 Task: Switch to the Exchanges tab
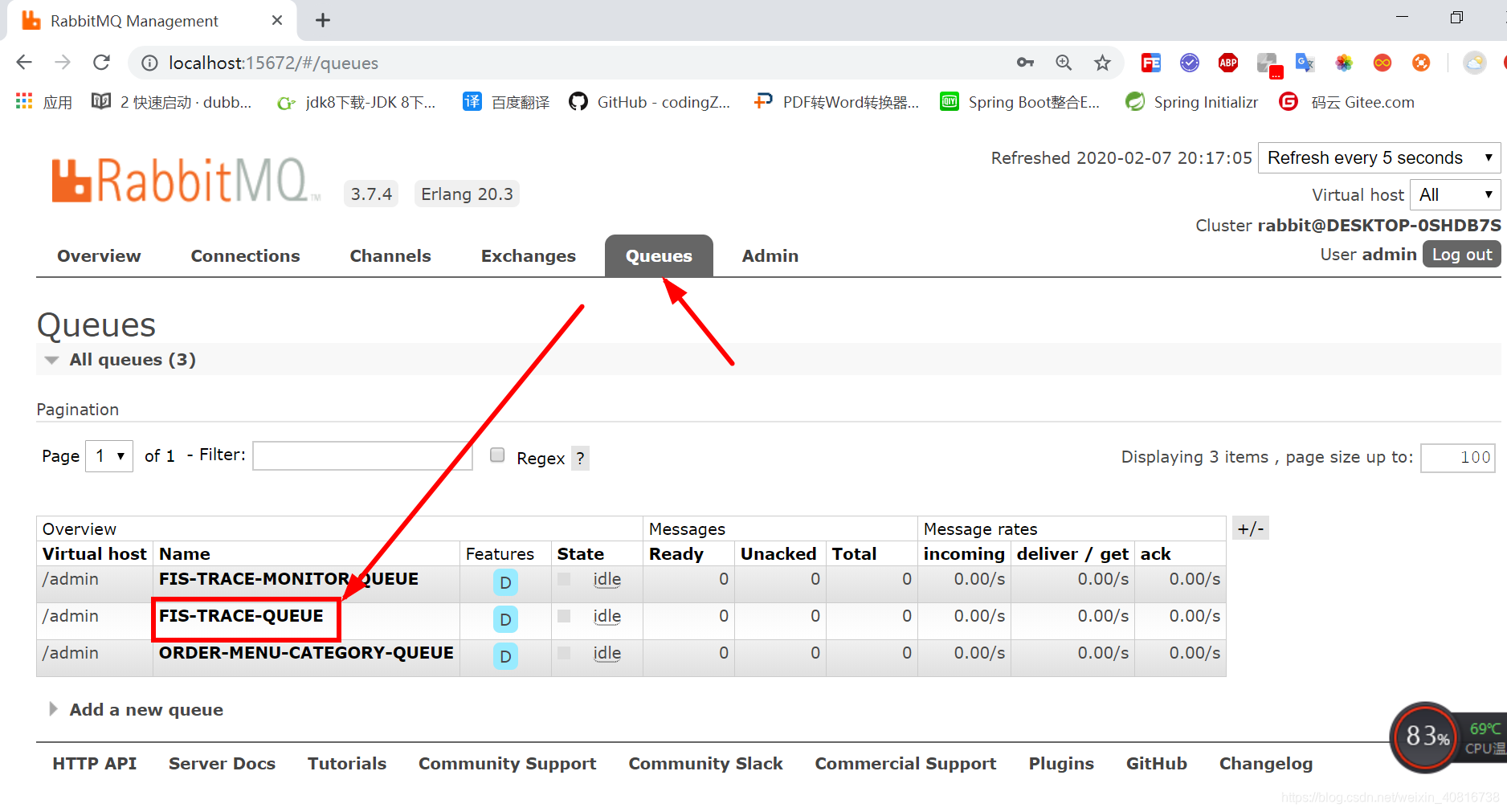point(529,256)
